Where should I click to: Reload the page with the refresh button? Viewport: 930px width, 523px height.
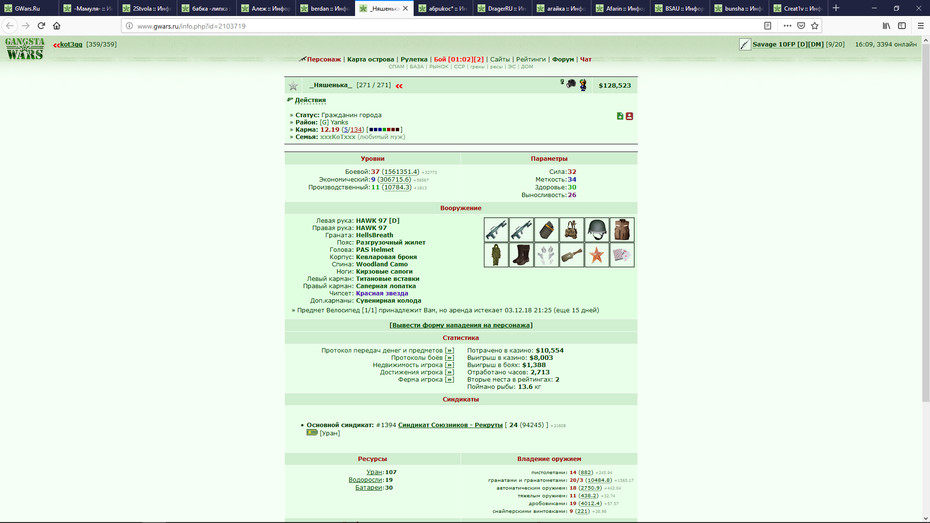tap(41, 25)
